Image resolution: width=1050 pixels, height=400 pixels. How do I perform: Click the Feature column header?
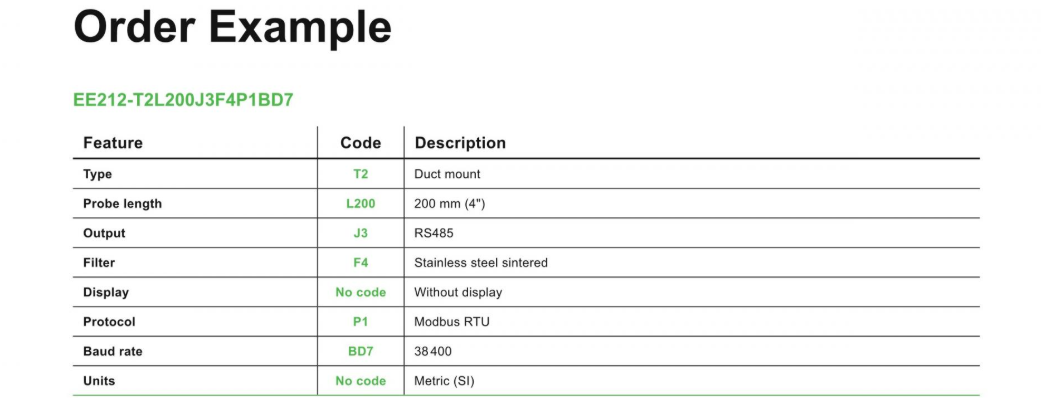[113, 143]
